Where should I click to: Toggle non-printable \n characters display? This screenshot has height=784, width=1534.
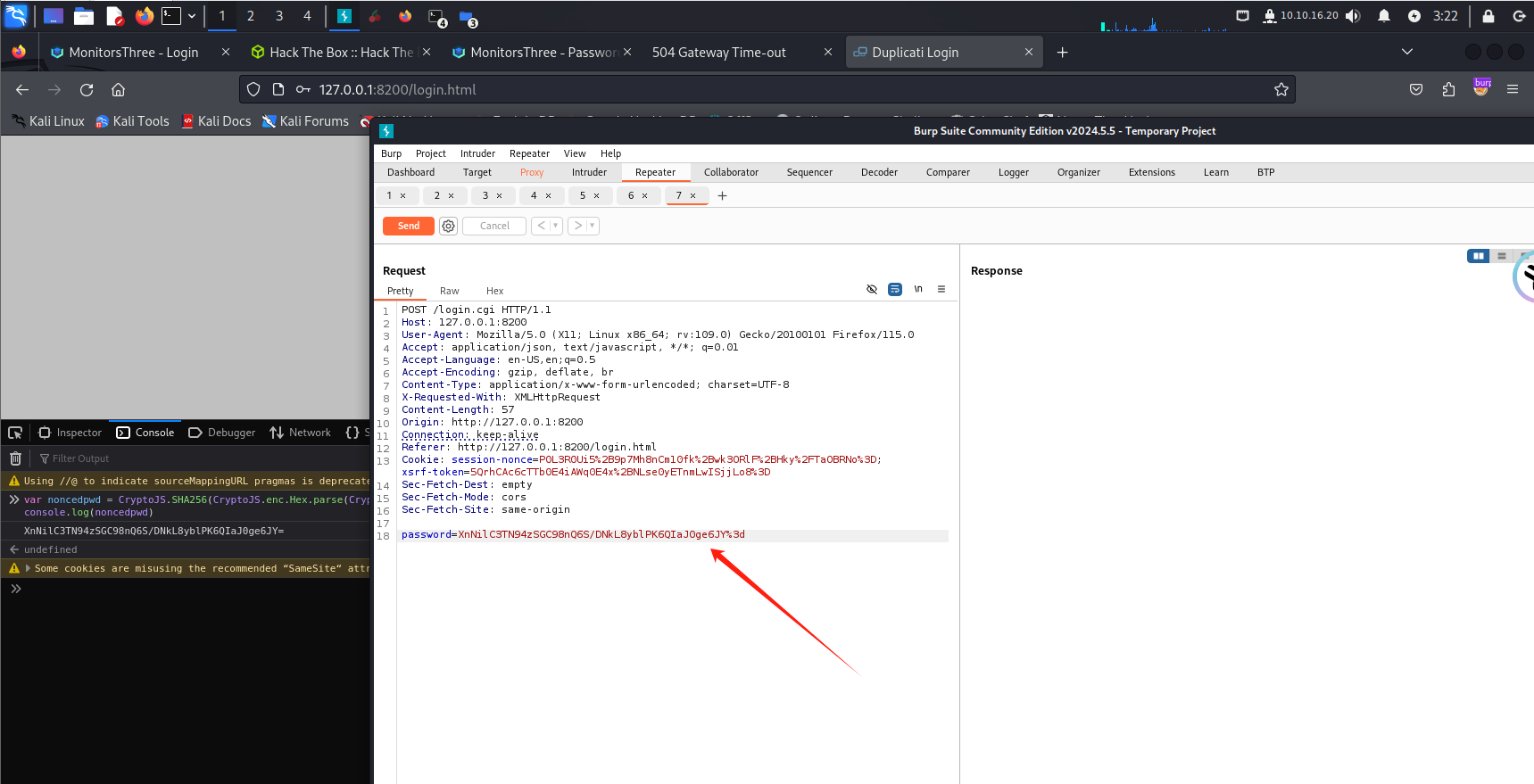(918, 289)
